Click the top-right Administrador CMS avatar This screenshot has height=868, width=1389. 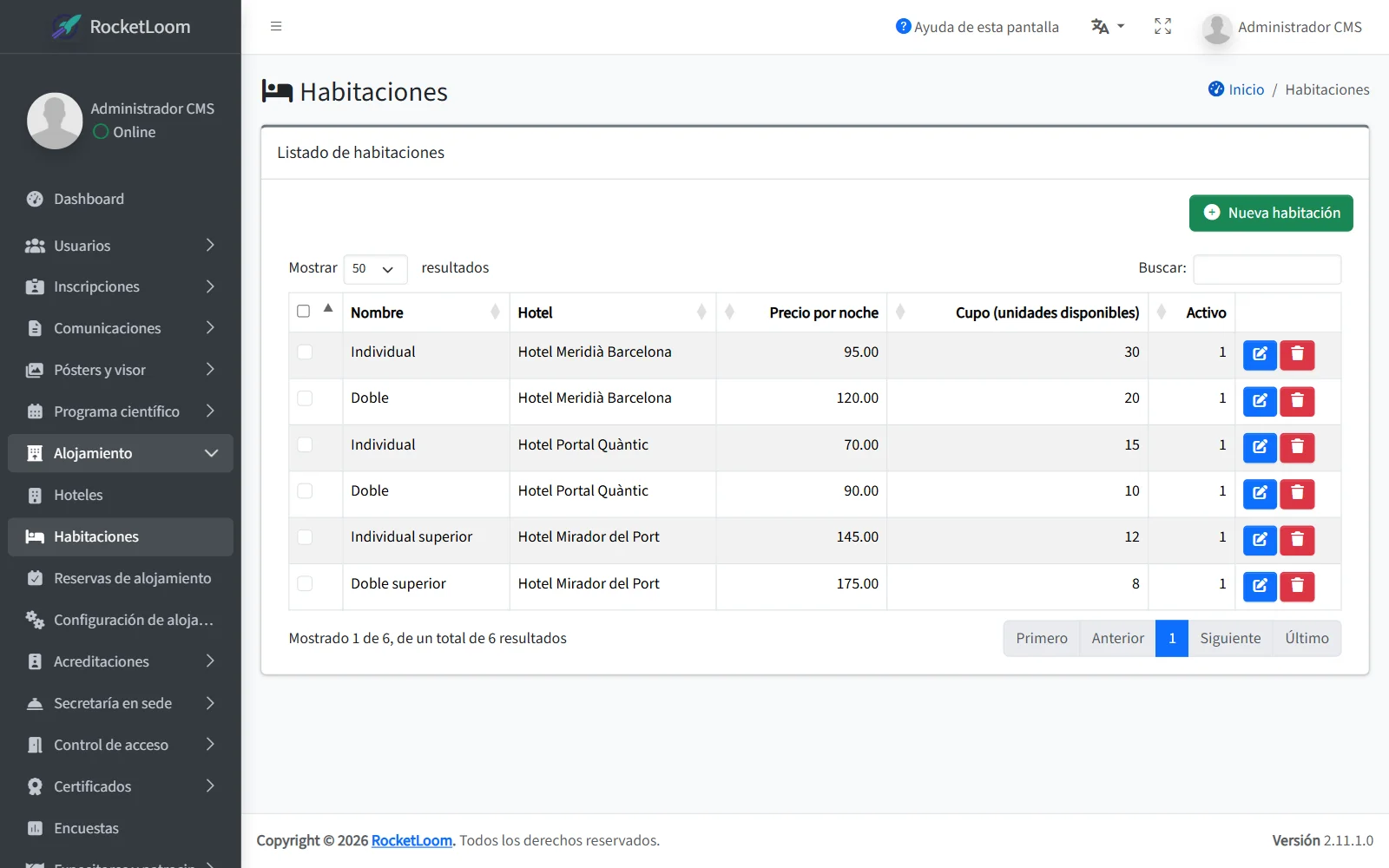1217,28
